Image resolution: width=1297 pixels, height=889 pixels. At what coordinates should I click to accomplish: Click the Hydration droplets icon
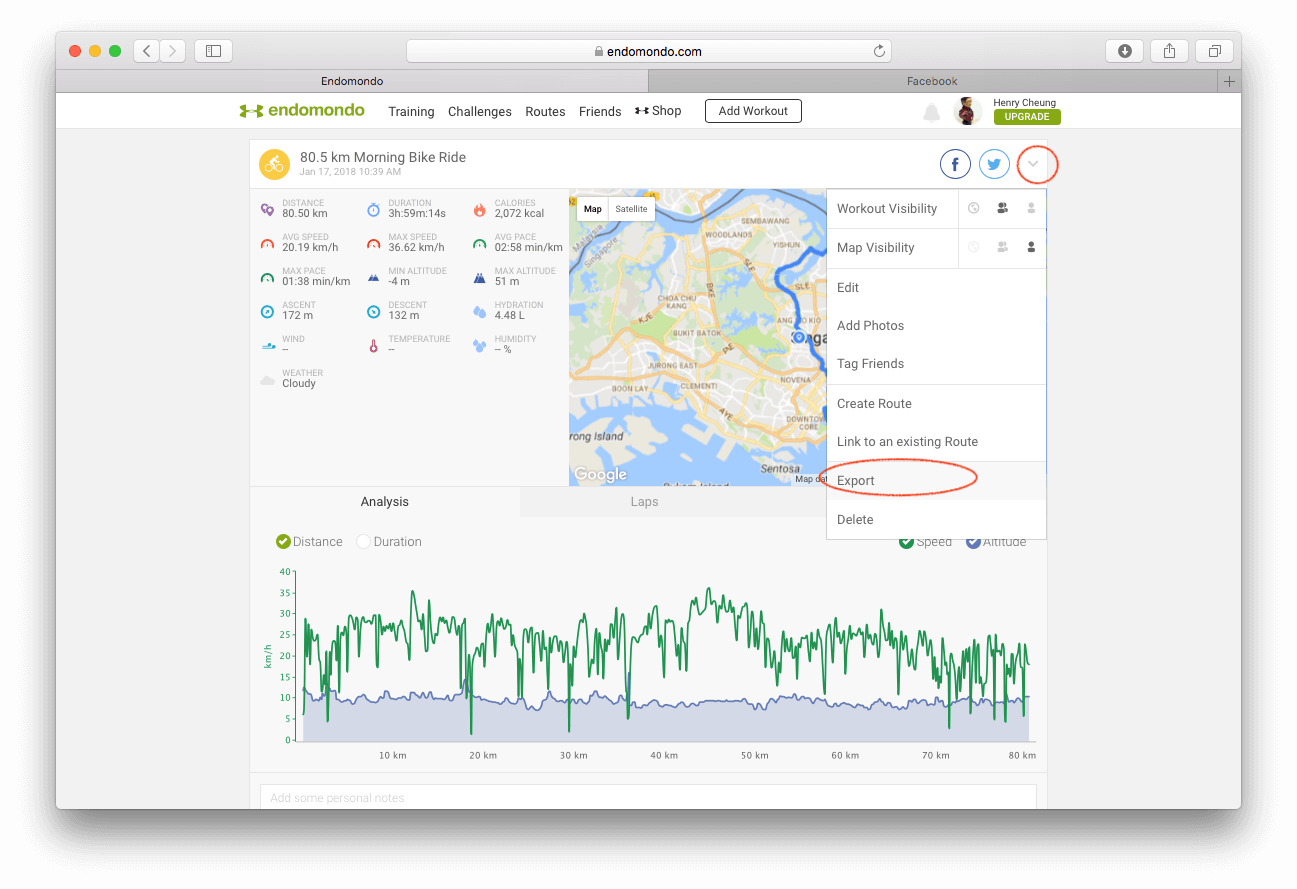click(x=479, y=312)
